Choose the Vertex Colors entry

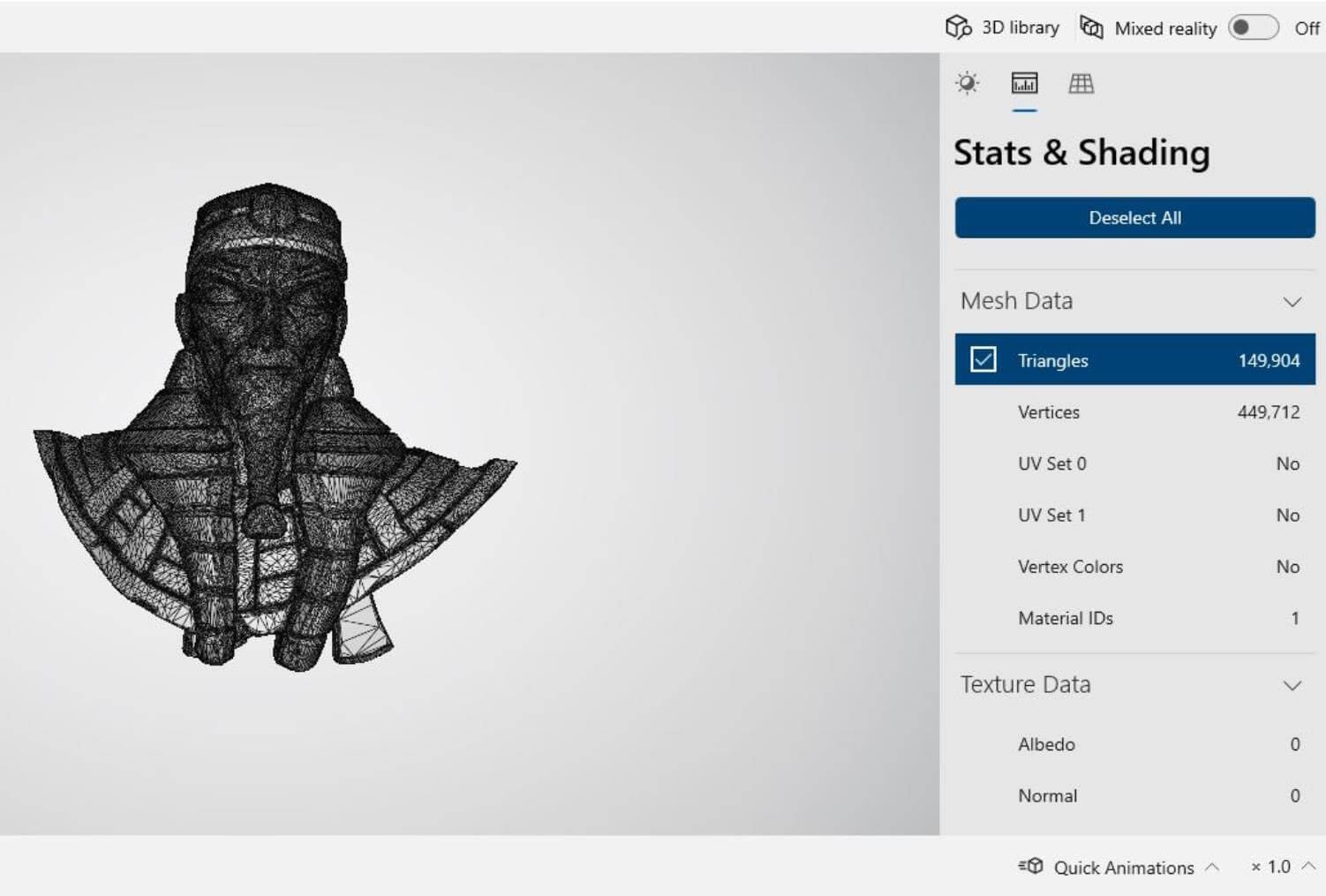[1134, 567]
